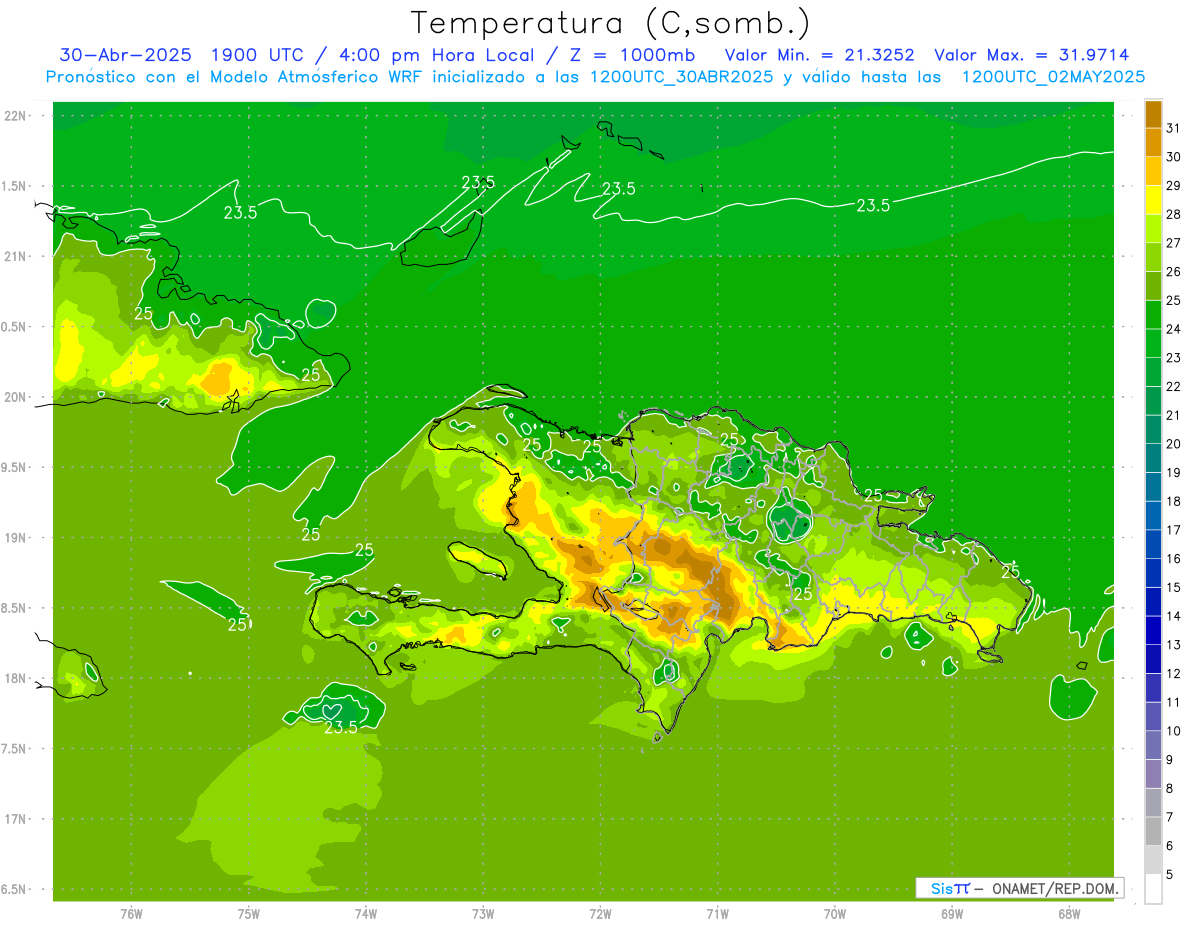Screen dimensions: 1200x927
Task: Click 'Valor Min. = 21.3252' text
Action: pos(820,55)
